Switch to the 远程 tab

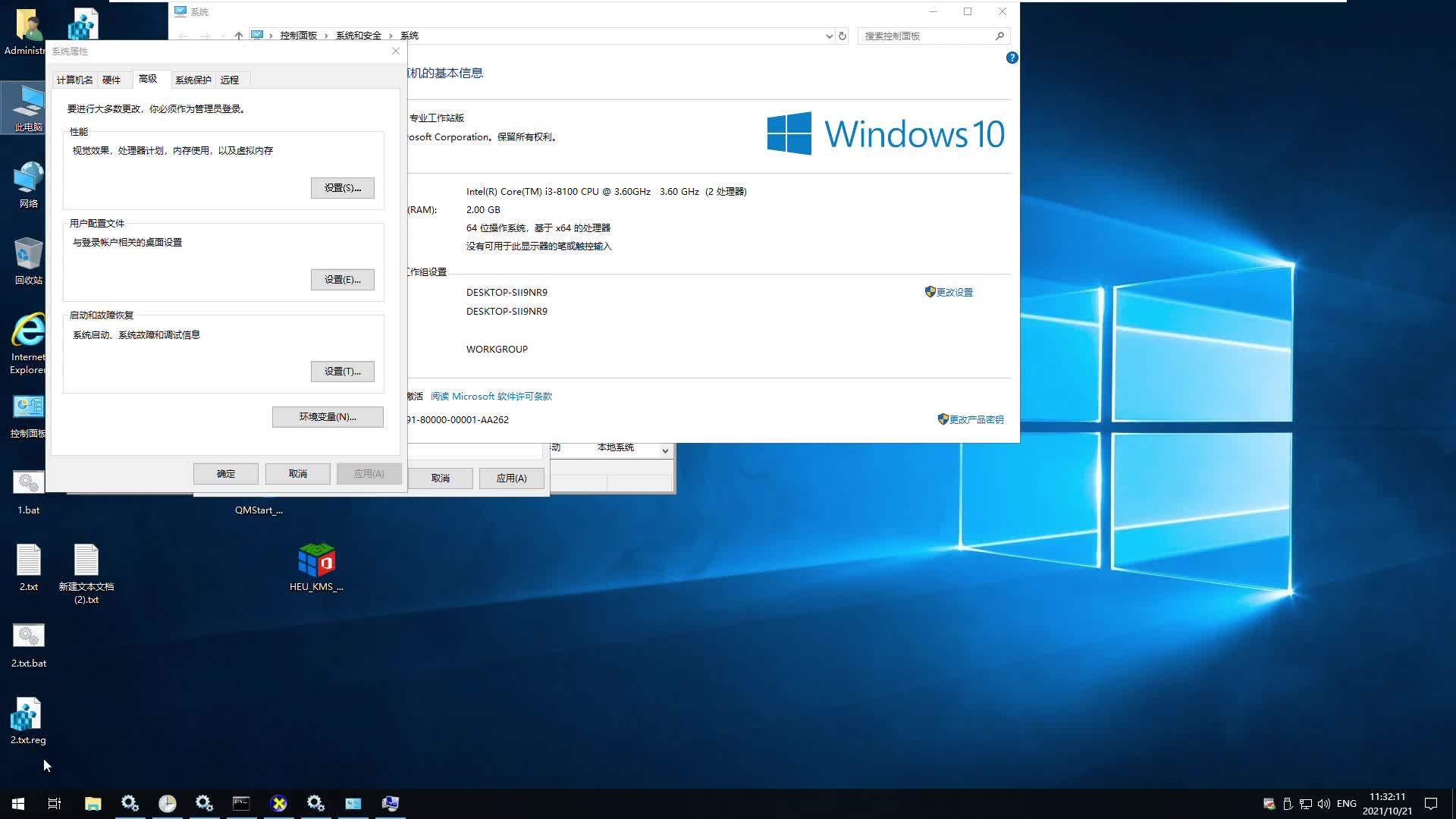229,80
